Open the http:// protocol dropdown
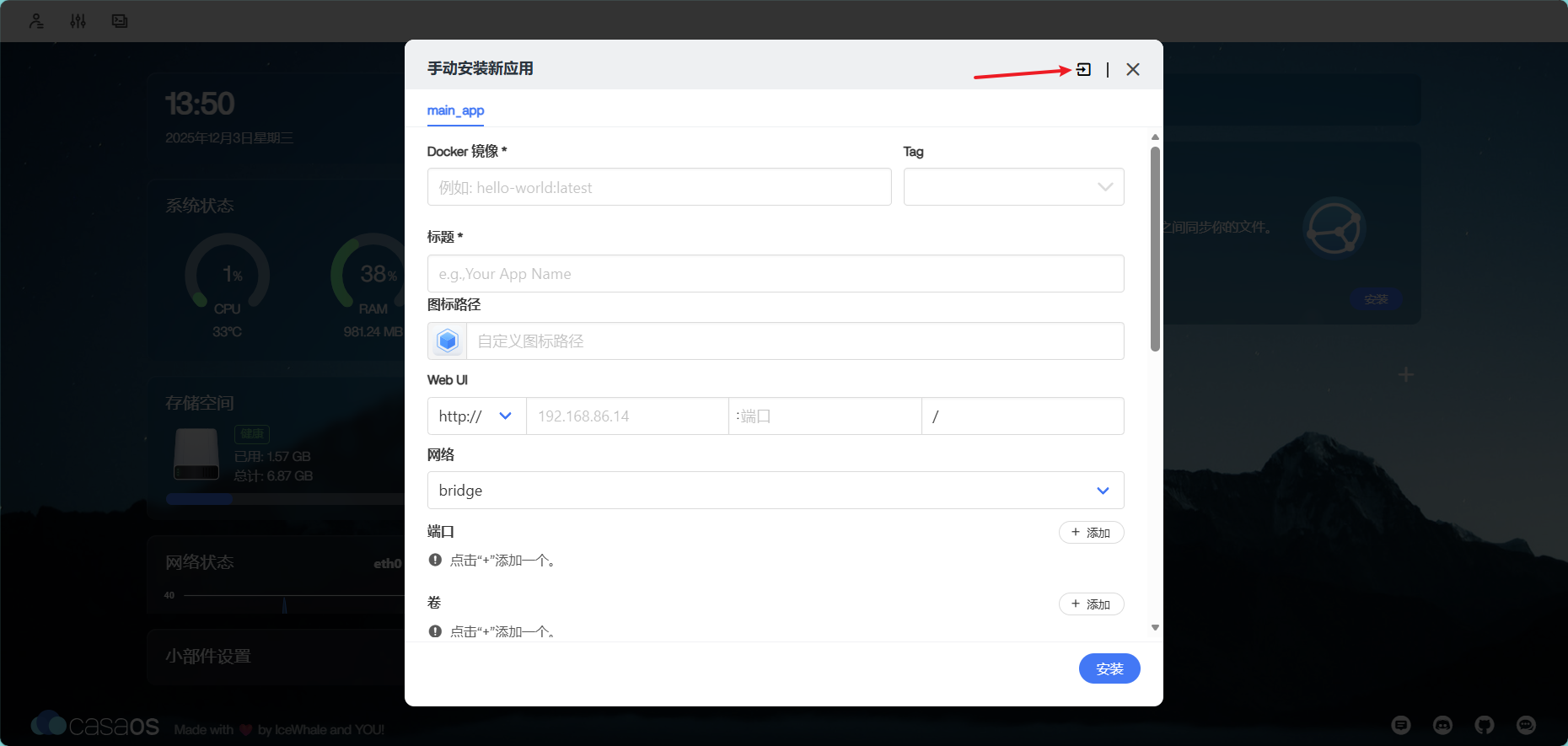The width and height of the screenshot is (1568, 746). 476,416
